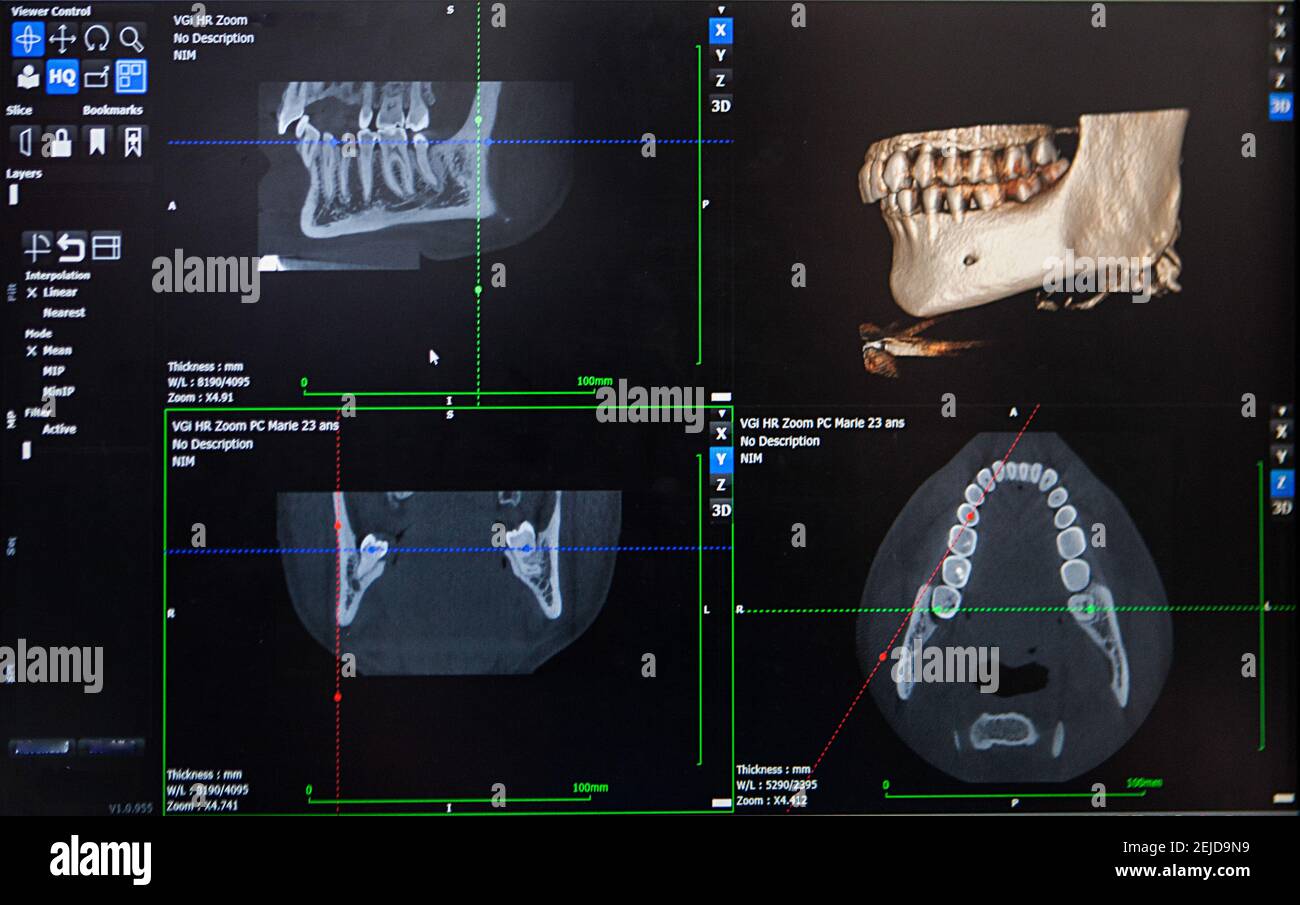This screenshot has width=1300, height=905.
Task: Click the coronal slice image
Action: click(x=448, y=582)
